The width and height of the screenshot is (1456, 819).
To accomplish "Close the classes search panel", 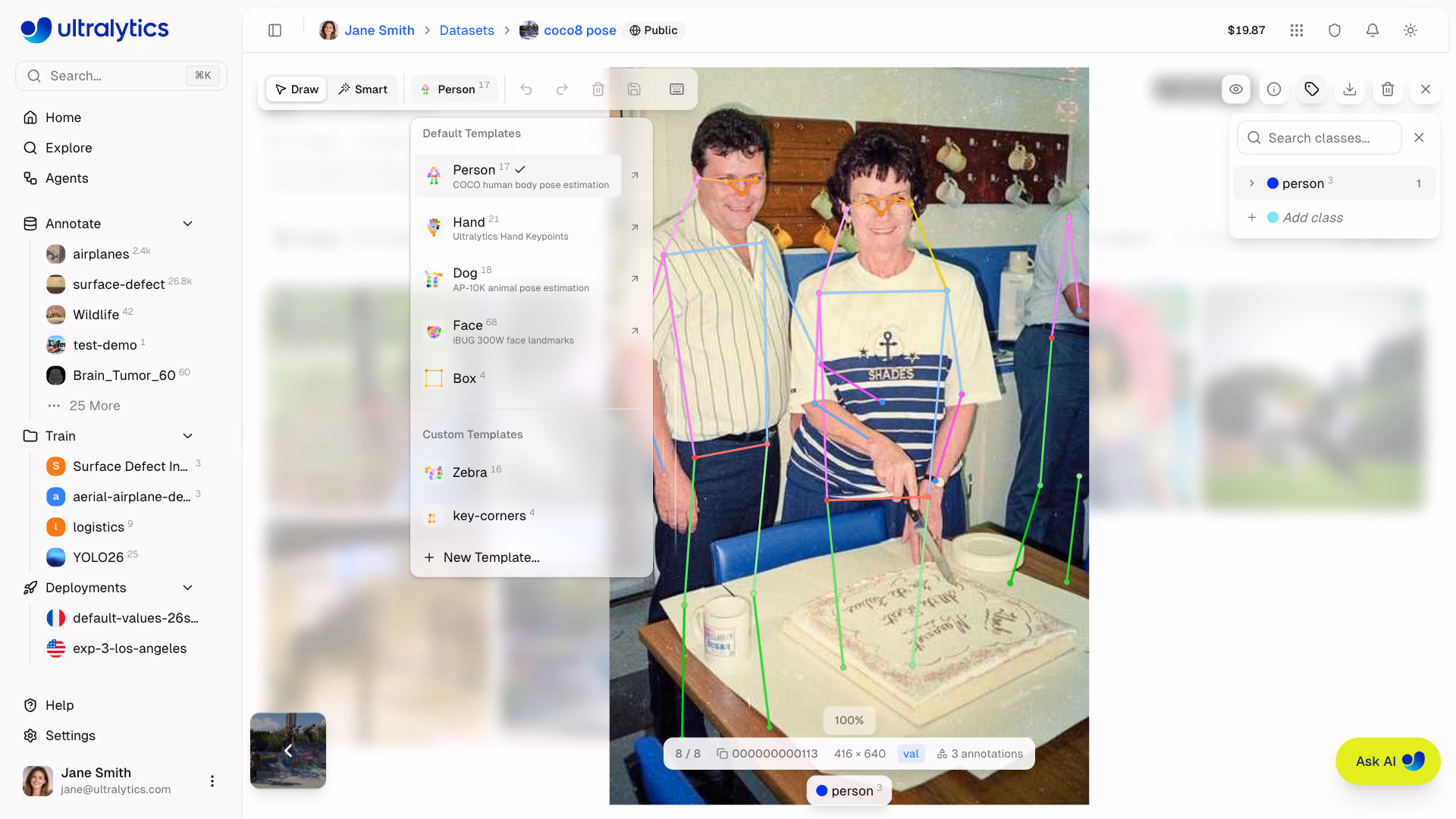I will point(1419,138).
